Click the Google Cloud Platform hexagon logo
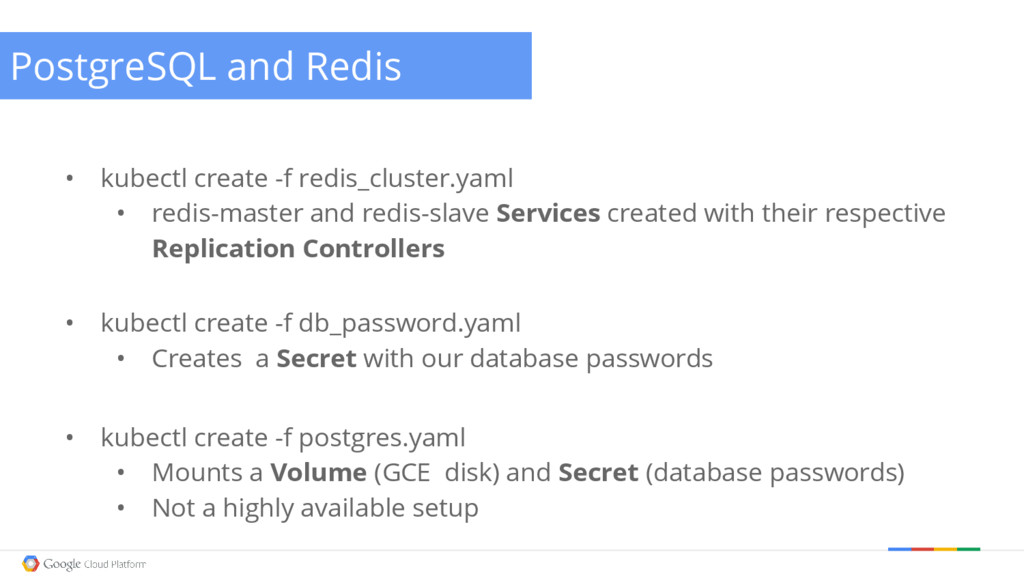1024x576 pixels. click(x=30, y=563)
